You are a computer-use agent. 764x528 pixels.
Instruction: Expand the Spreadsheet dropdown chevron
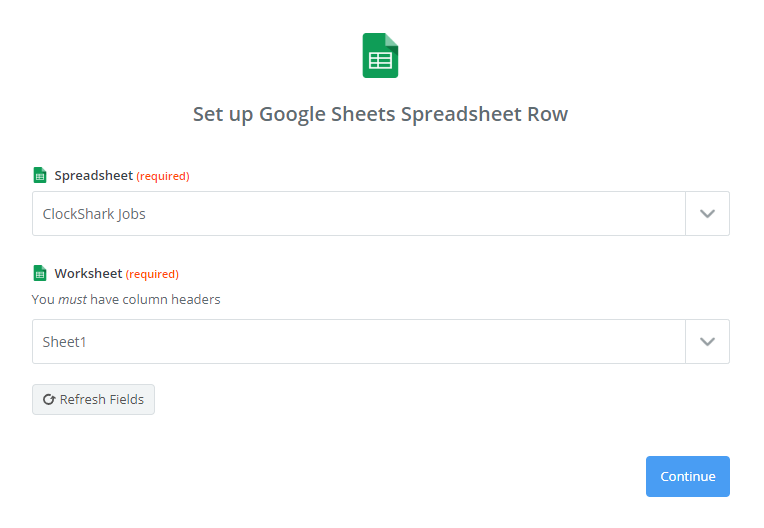pyautogui.click(x=707, y=213)
